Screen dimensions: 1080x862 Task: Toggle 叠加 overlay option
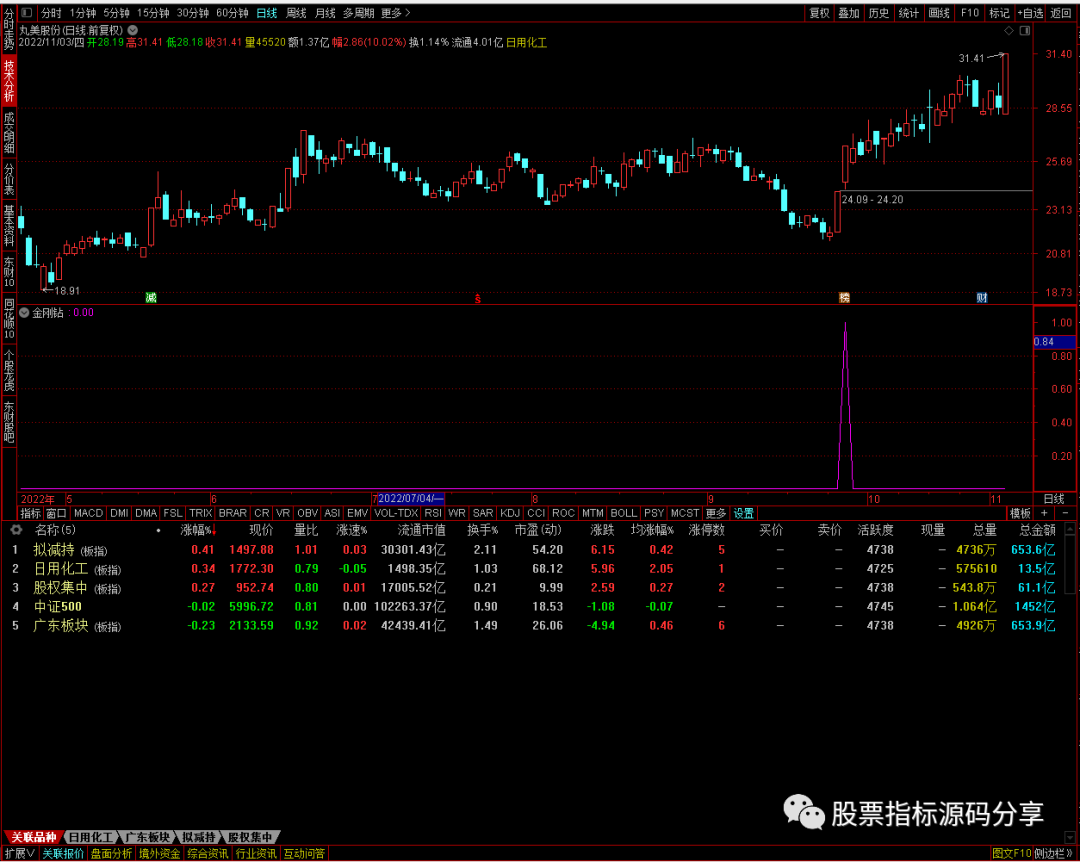[849, 13]
